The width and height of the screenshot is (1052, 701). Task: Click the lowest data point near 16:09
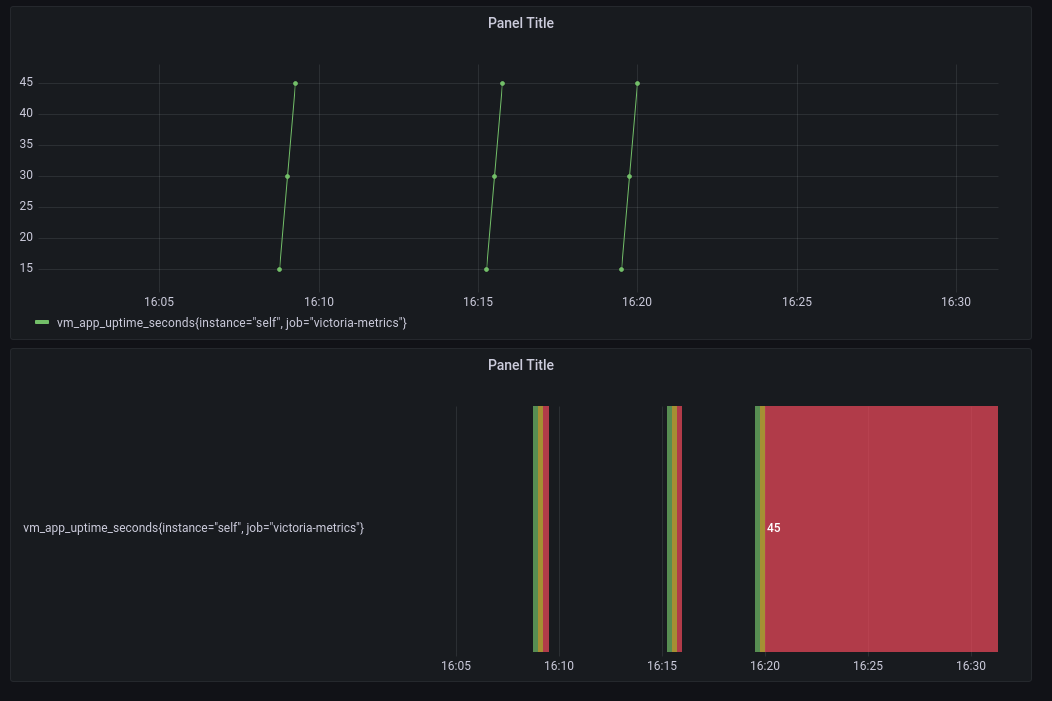(x=280, y=268)
